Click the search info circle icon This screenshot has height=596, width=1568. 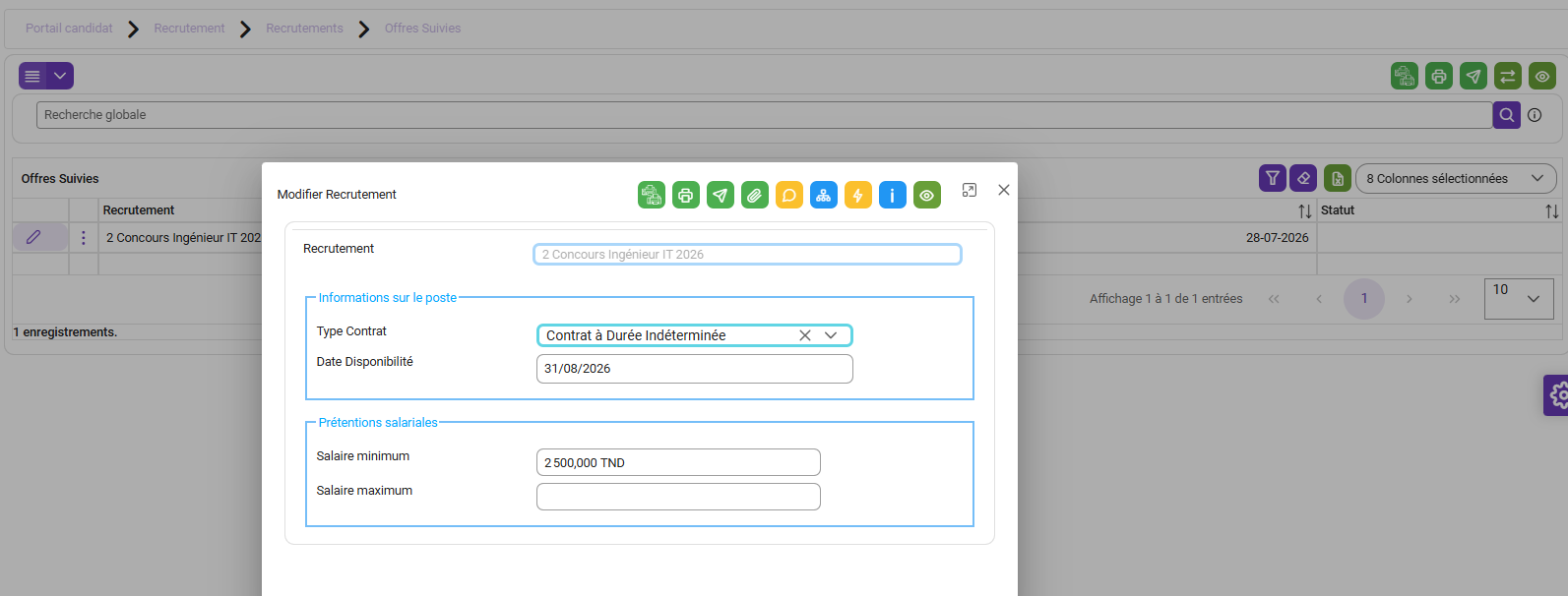(x=1535, y=115)
